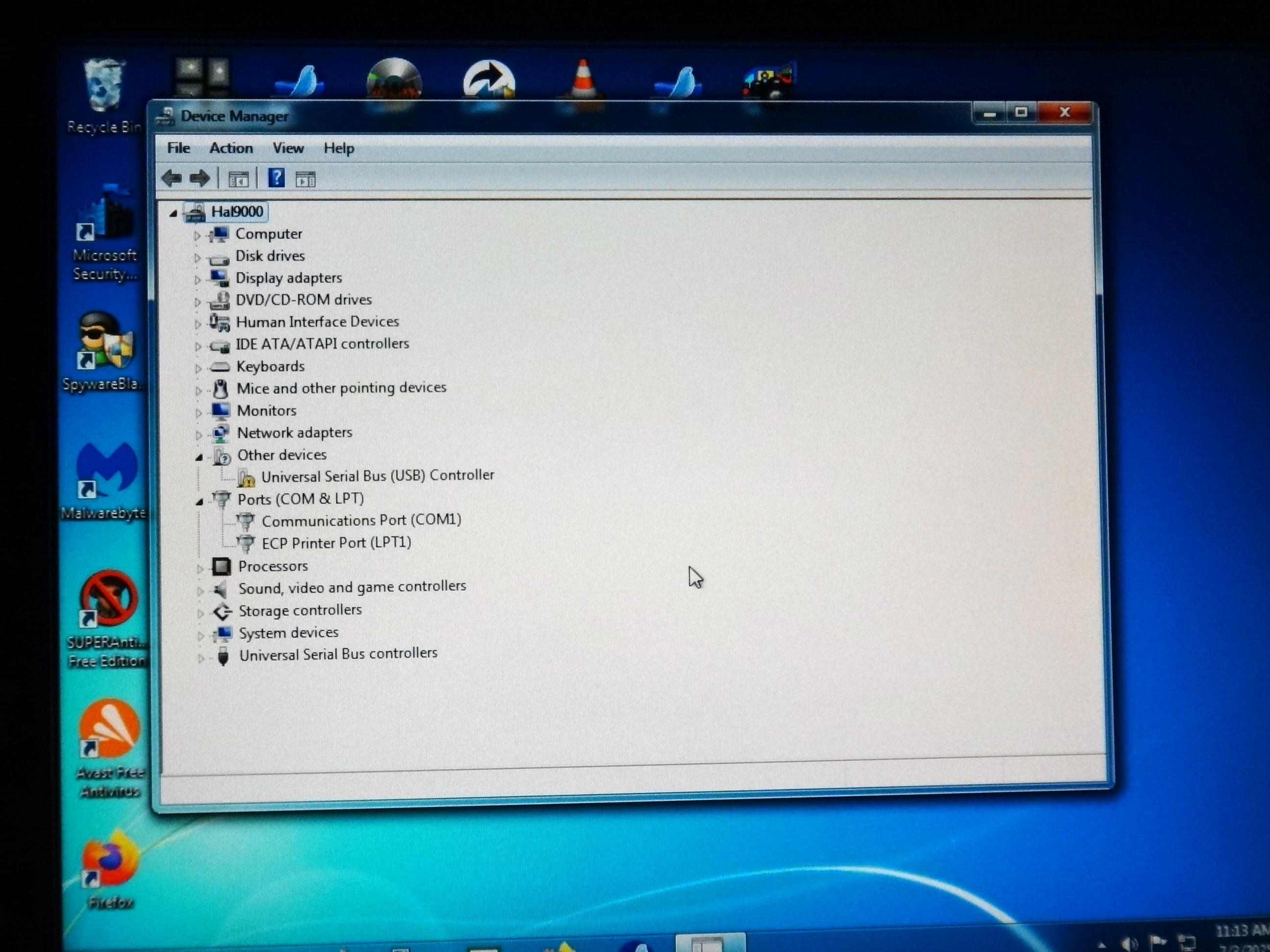1270x952 pixels.
Task: Select Universal Serial Bus (USB) Controller device
Action: [377, 476]
